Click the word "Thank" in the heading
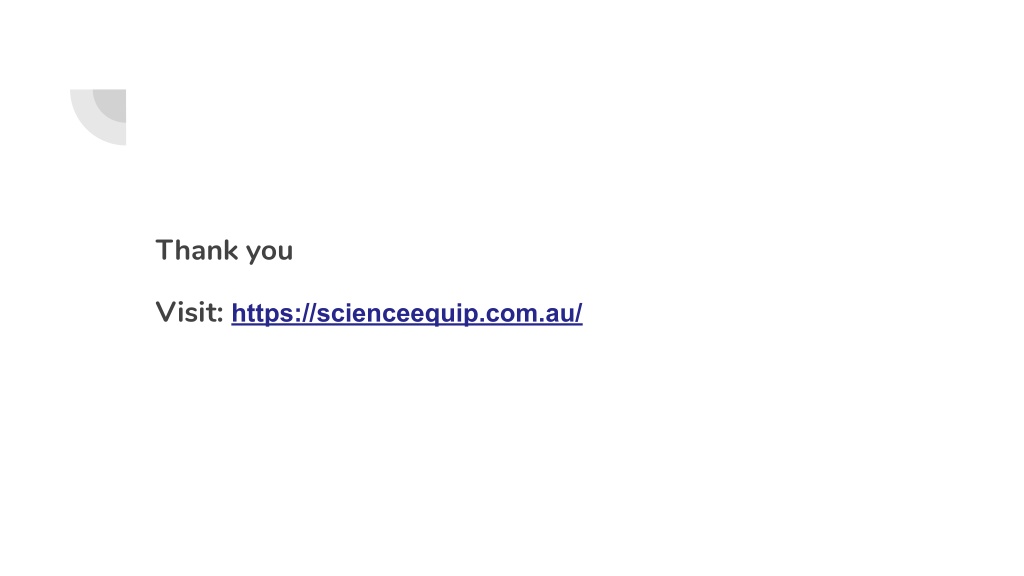 197,250
